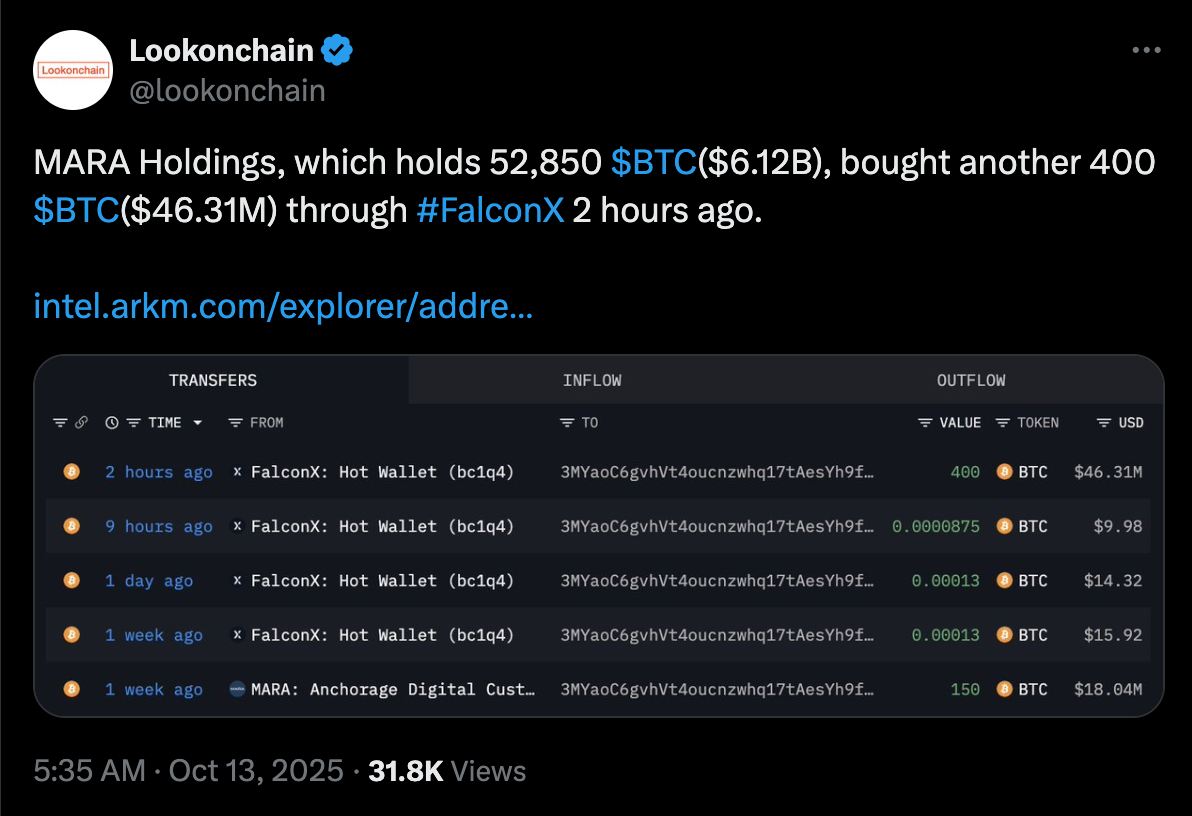
Task: Click the Lookonchain profile avatar
Action: [73, 70]
